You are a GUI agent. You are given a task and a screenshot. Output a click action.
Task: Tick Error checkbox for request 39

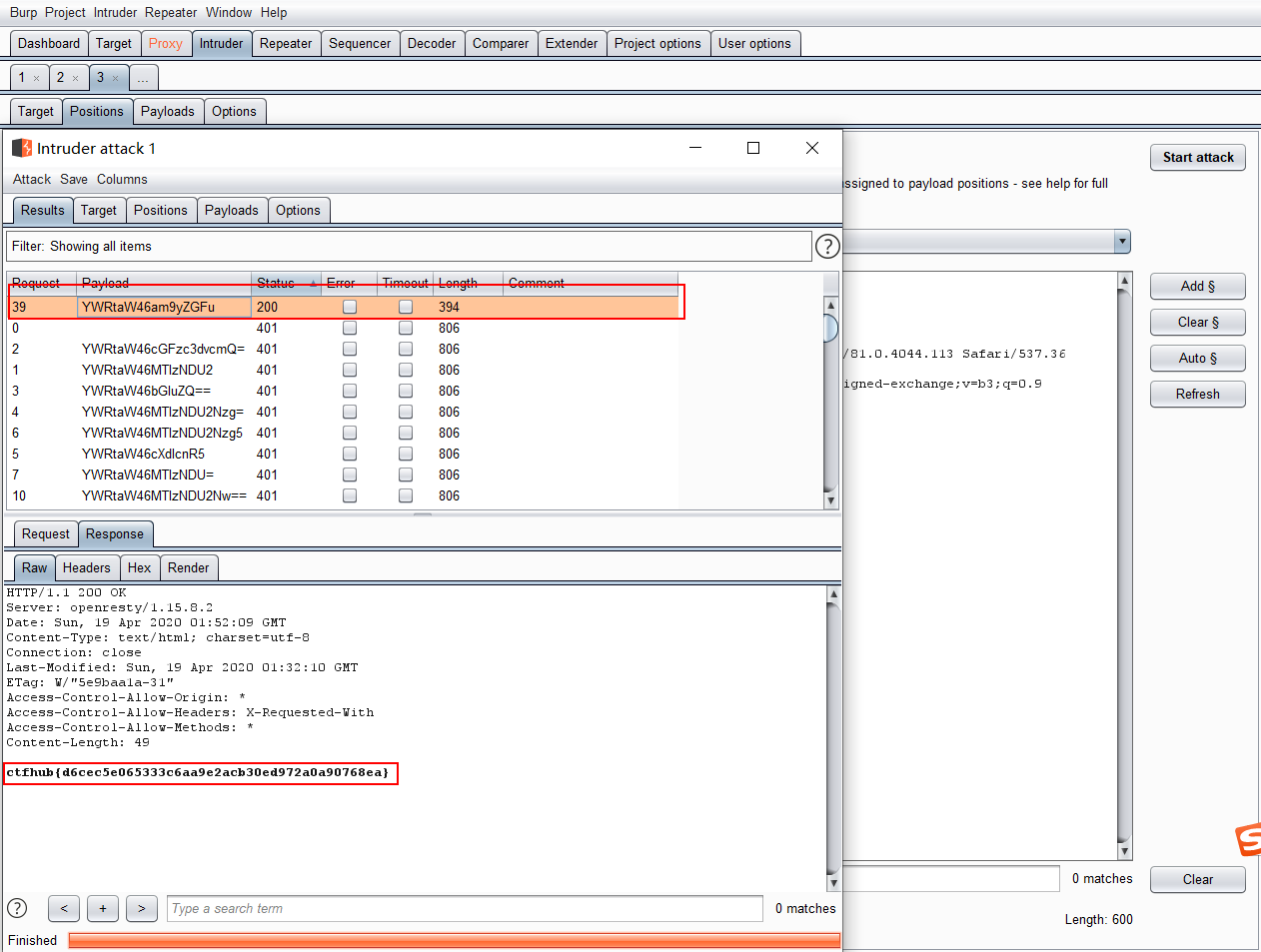click(350, 307)
